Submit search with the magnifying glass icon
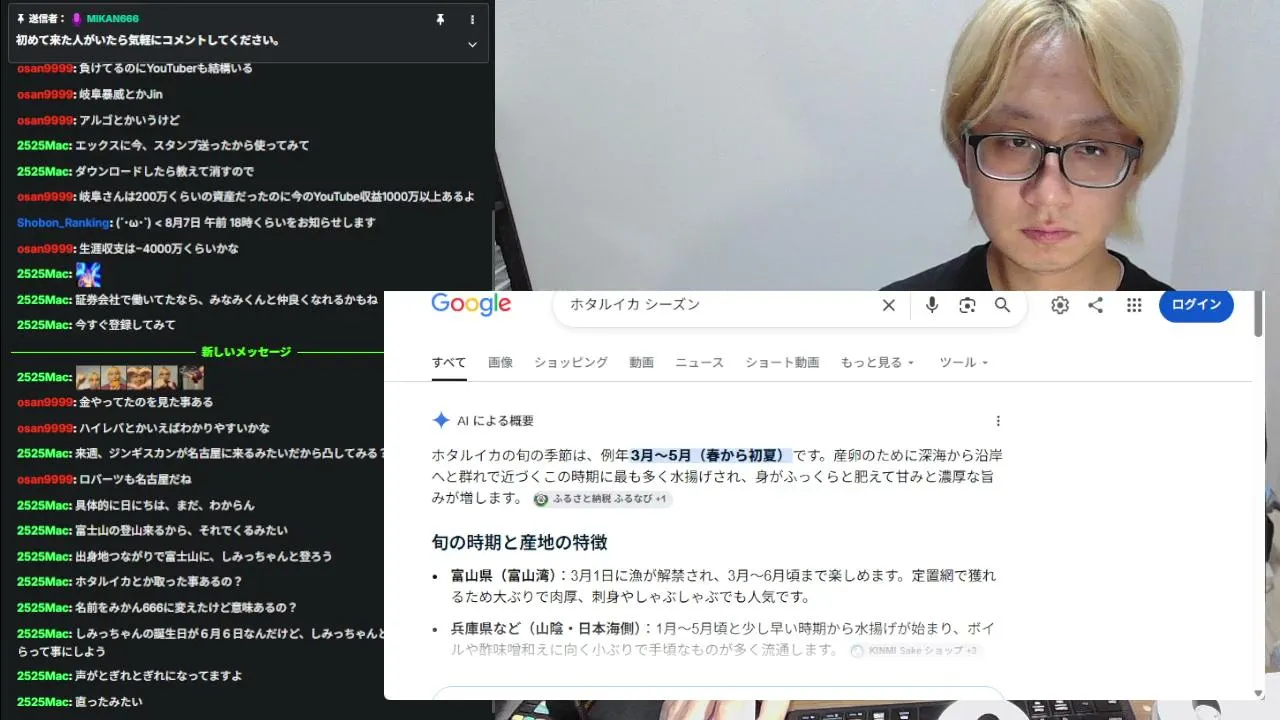The height and width of the screenshot is (720, 1280). [x=1002, y=305]
